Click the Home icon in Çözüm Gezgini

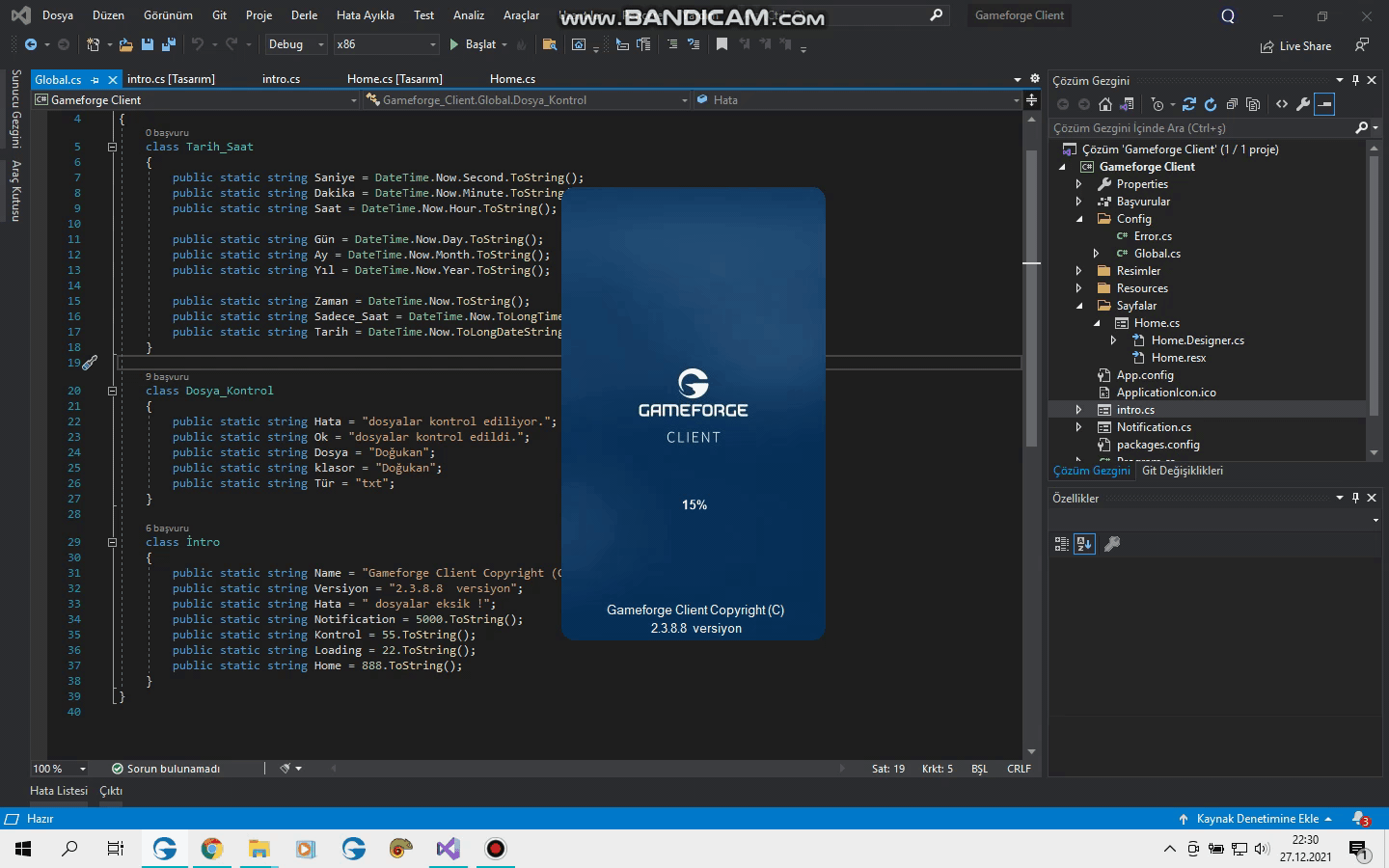point(1105,104)
